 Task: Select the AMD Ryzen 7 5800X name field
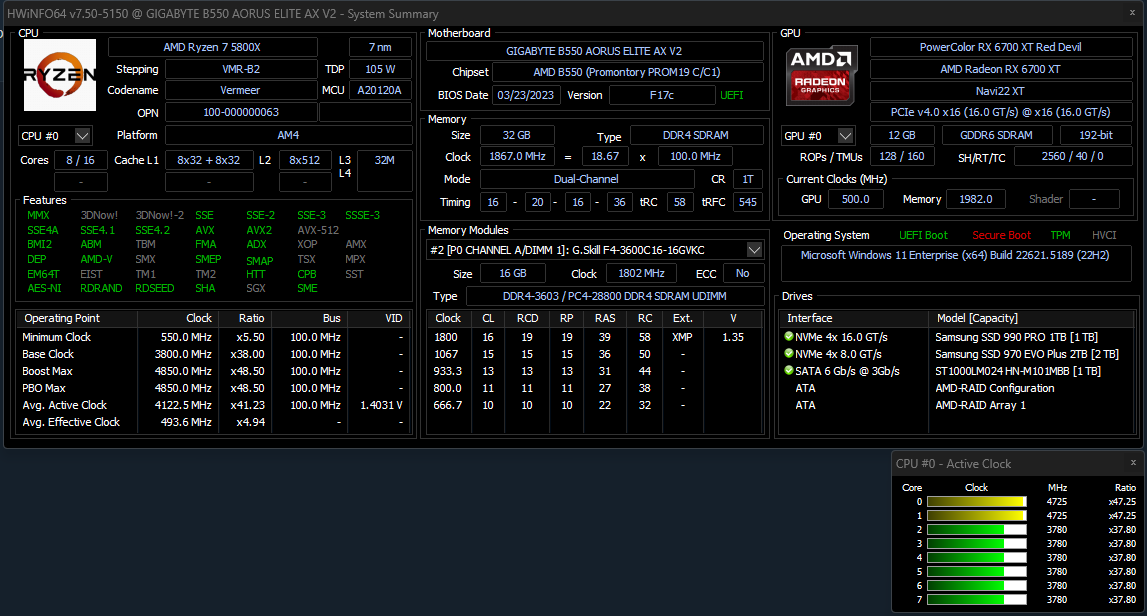click(212, 47)
